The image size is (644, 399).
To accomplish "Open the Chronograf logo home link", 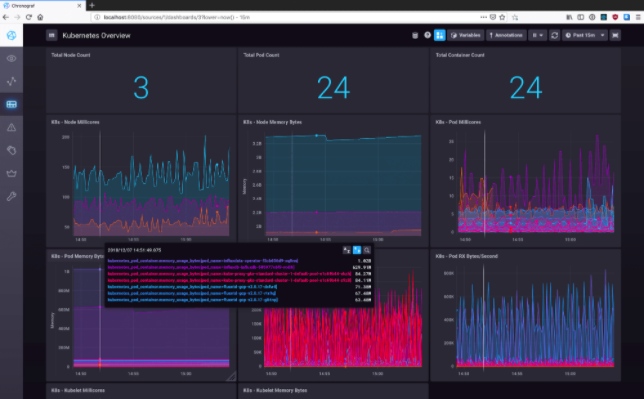I will pos(12,35).
